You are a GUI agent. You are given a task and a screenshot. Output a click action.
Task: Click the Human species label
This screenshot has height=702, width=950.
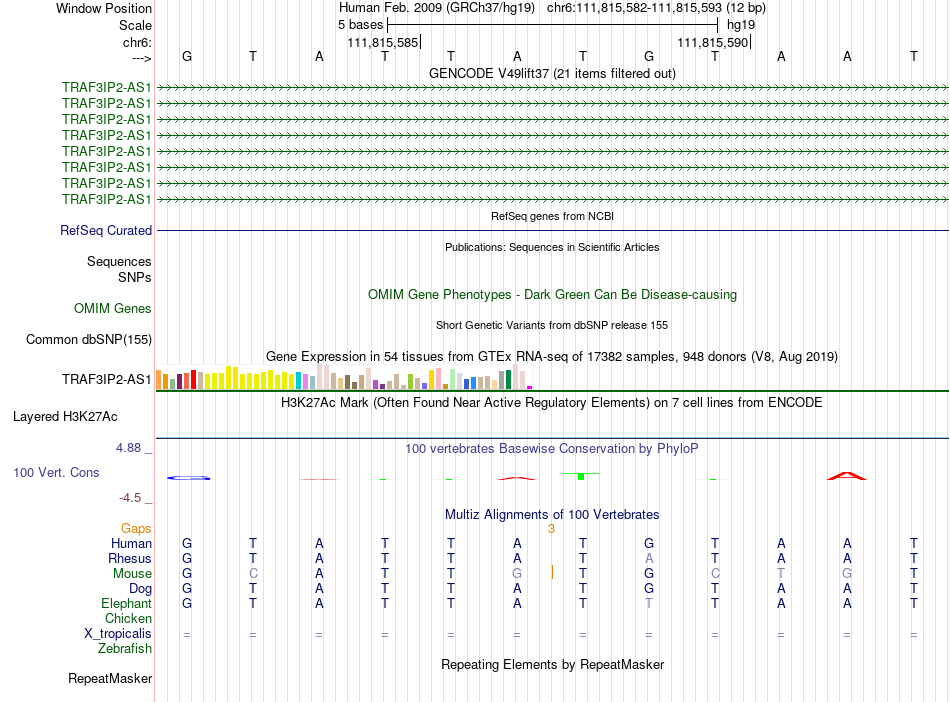(x=131, y=543)
